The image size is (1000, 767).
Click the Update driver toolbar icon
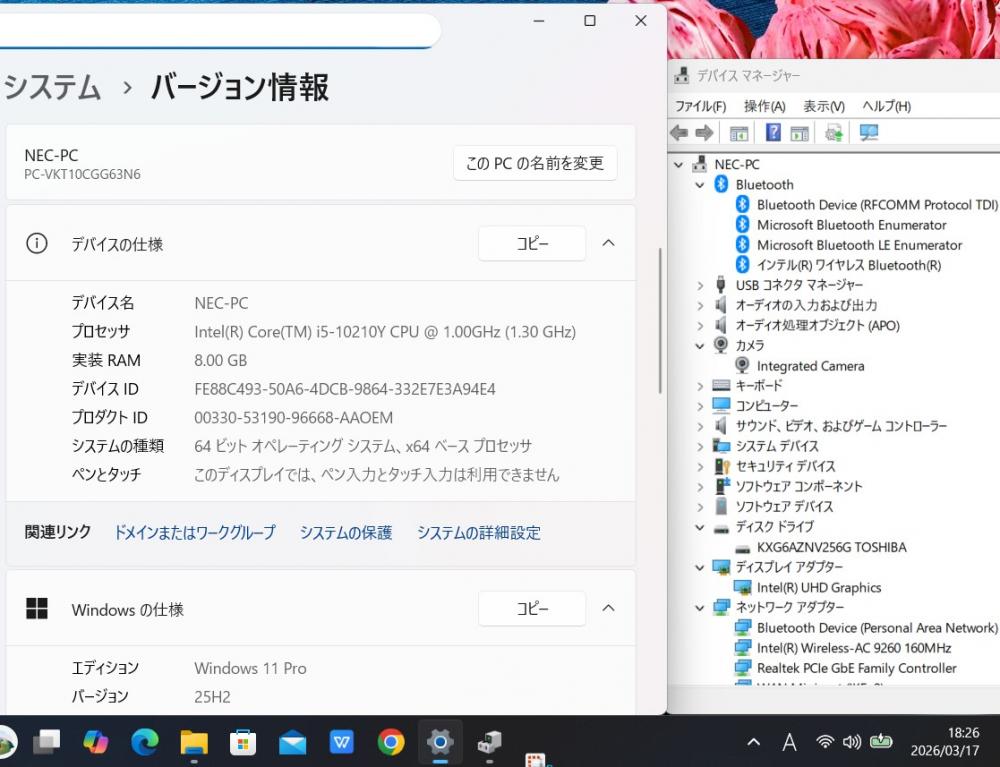click(834, 133)
